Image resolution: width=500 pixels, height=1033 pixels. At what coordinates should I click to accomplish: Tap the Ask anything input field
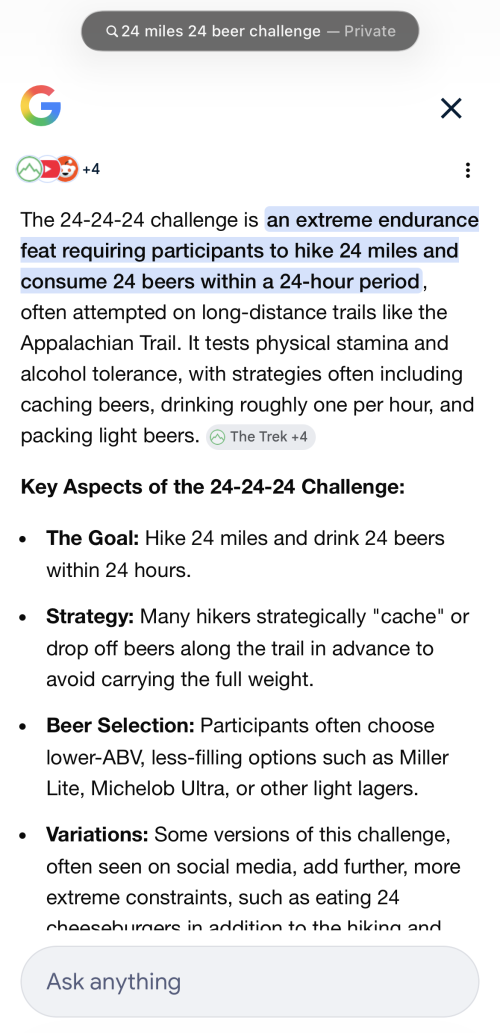click(250, 982)
